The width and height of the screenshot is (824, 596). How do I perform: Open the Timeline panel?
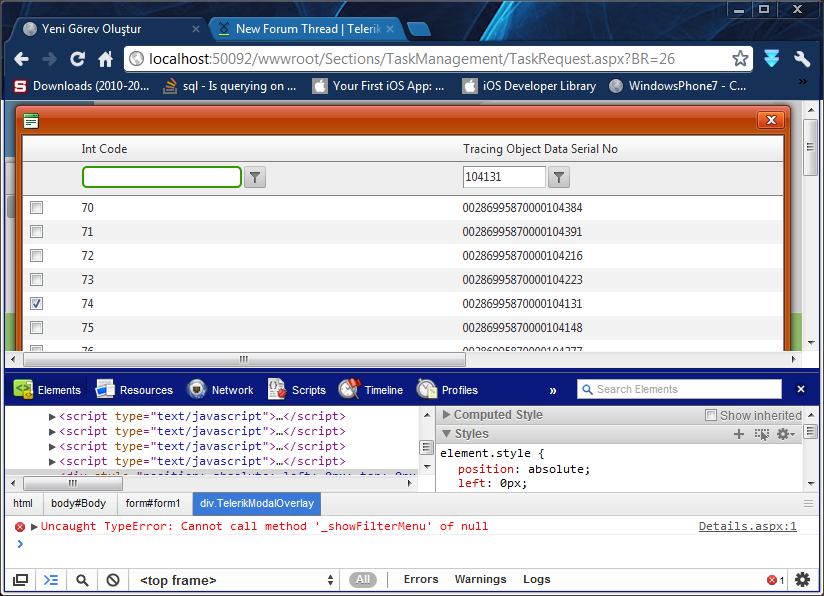(371, 390)
